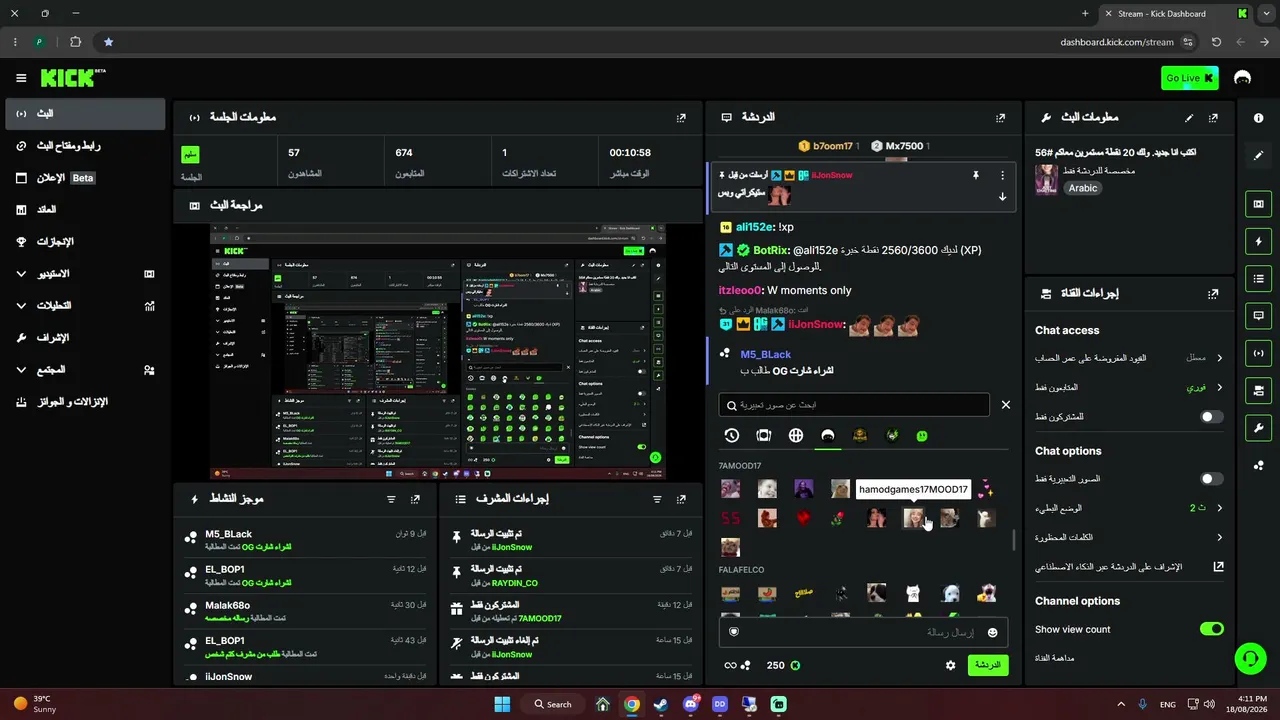Image resolution: width=1280 pixels, height=720 pixels.
Task: Pop out the معلومات البث panel
Action: 1213,117
